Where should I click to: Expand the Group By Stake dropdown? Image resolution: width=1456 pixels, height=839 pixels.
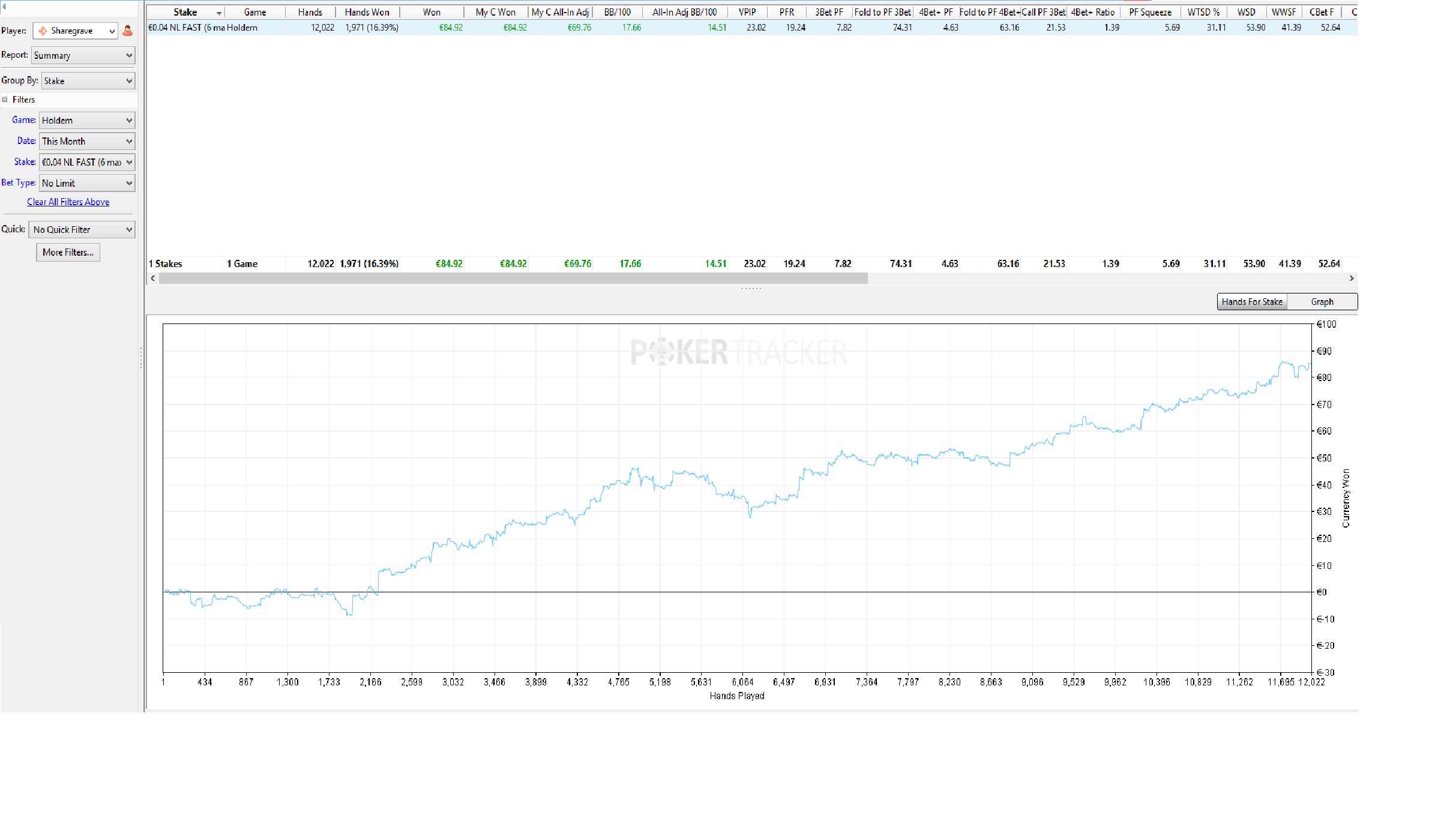pyautogui.click(x=88, y=80)
